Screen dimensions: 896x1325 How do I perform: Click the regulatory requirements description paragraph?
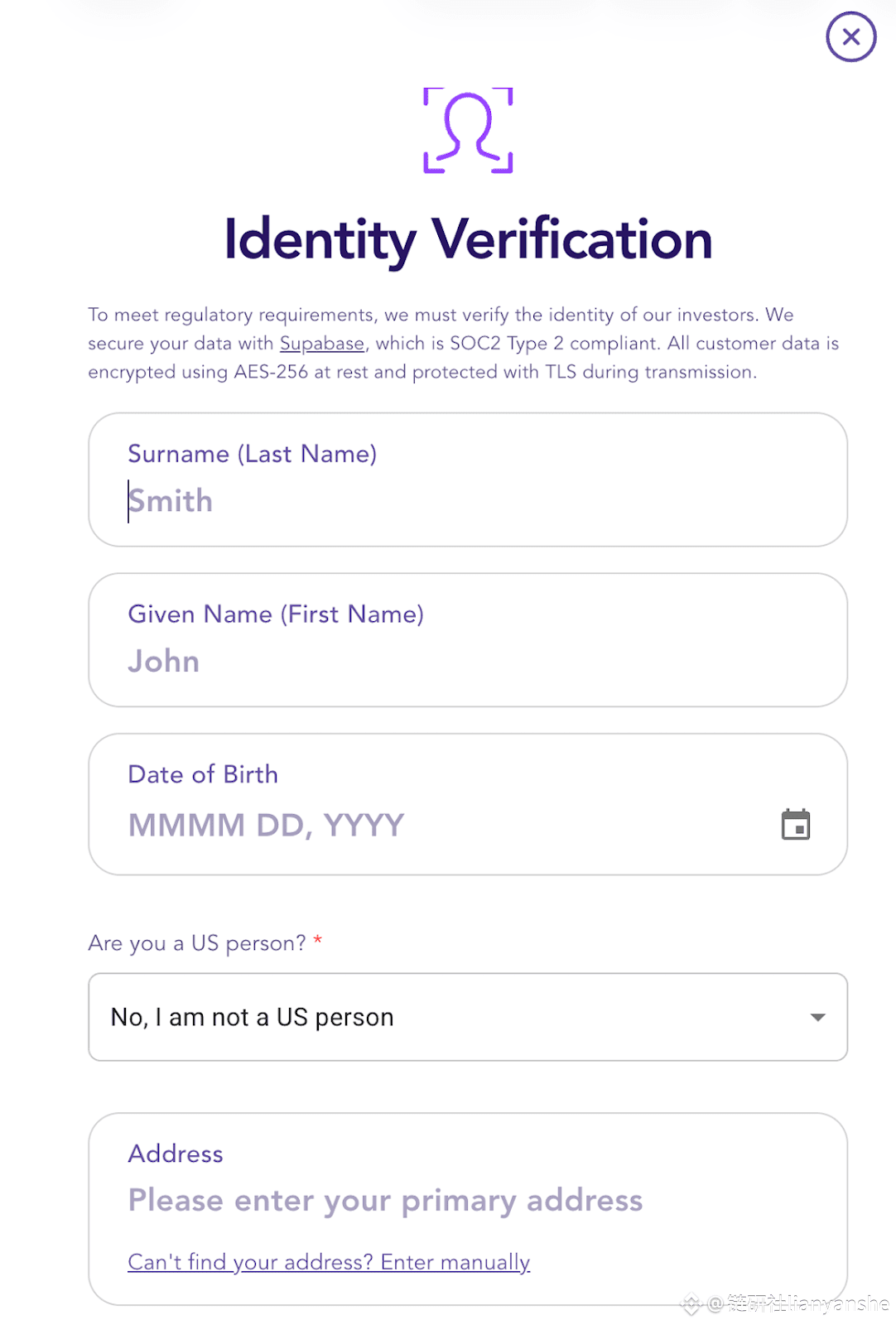(464, 344)
